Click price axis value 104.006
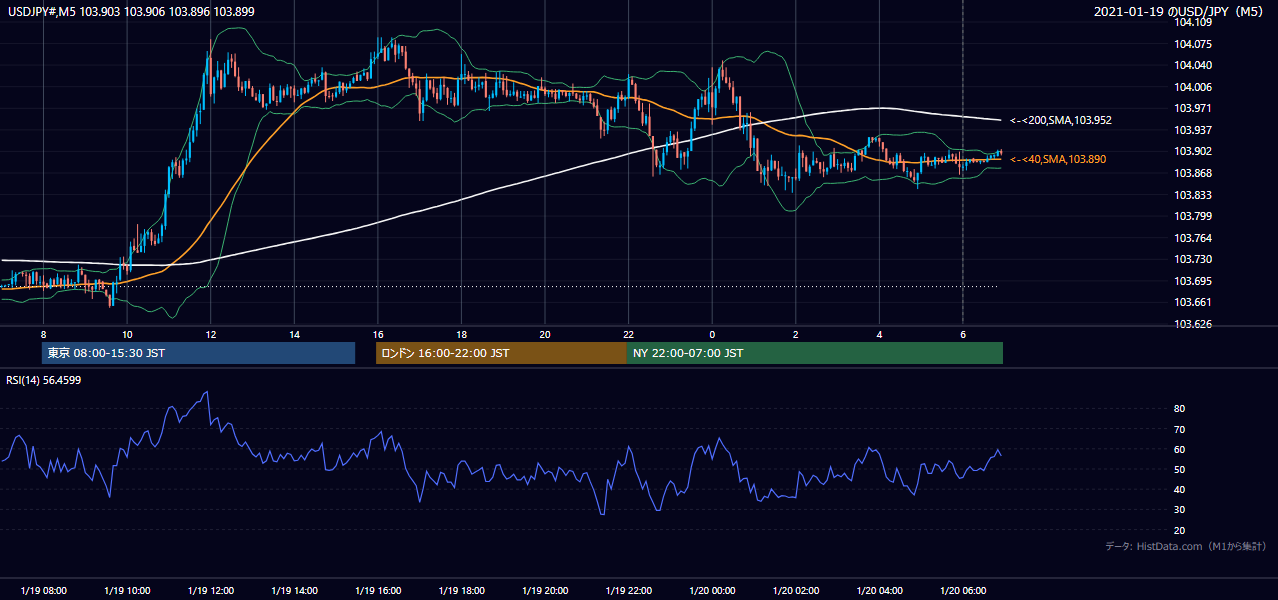Viewport: 1278px width, 600px height. (1195, 87)
